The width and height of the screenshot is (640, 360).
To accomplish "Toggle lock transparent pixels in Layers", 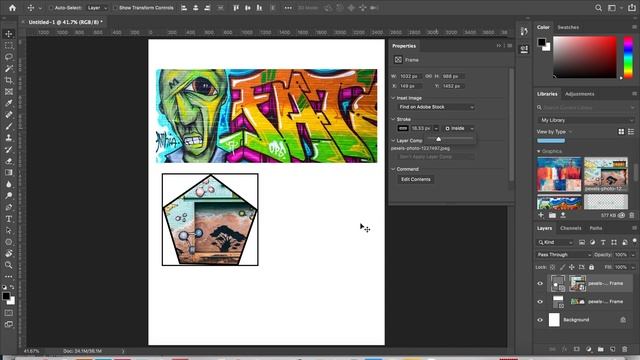I will 552,267.
